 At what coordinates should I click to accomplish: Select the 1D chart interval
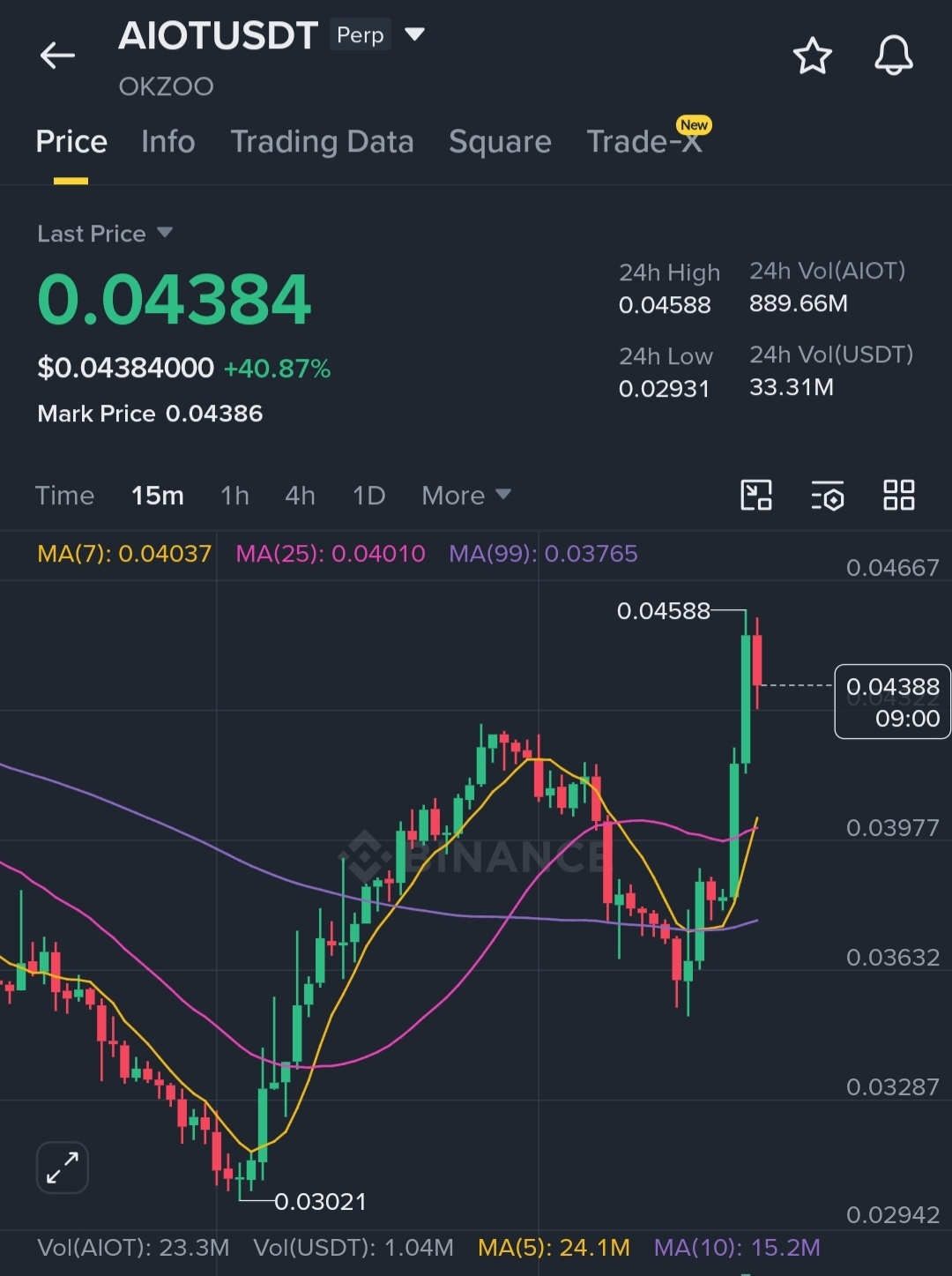pos(368,495)
